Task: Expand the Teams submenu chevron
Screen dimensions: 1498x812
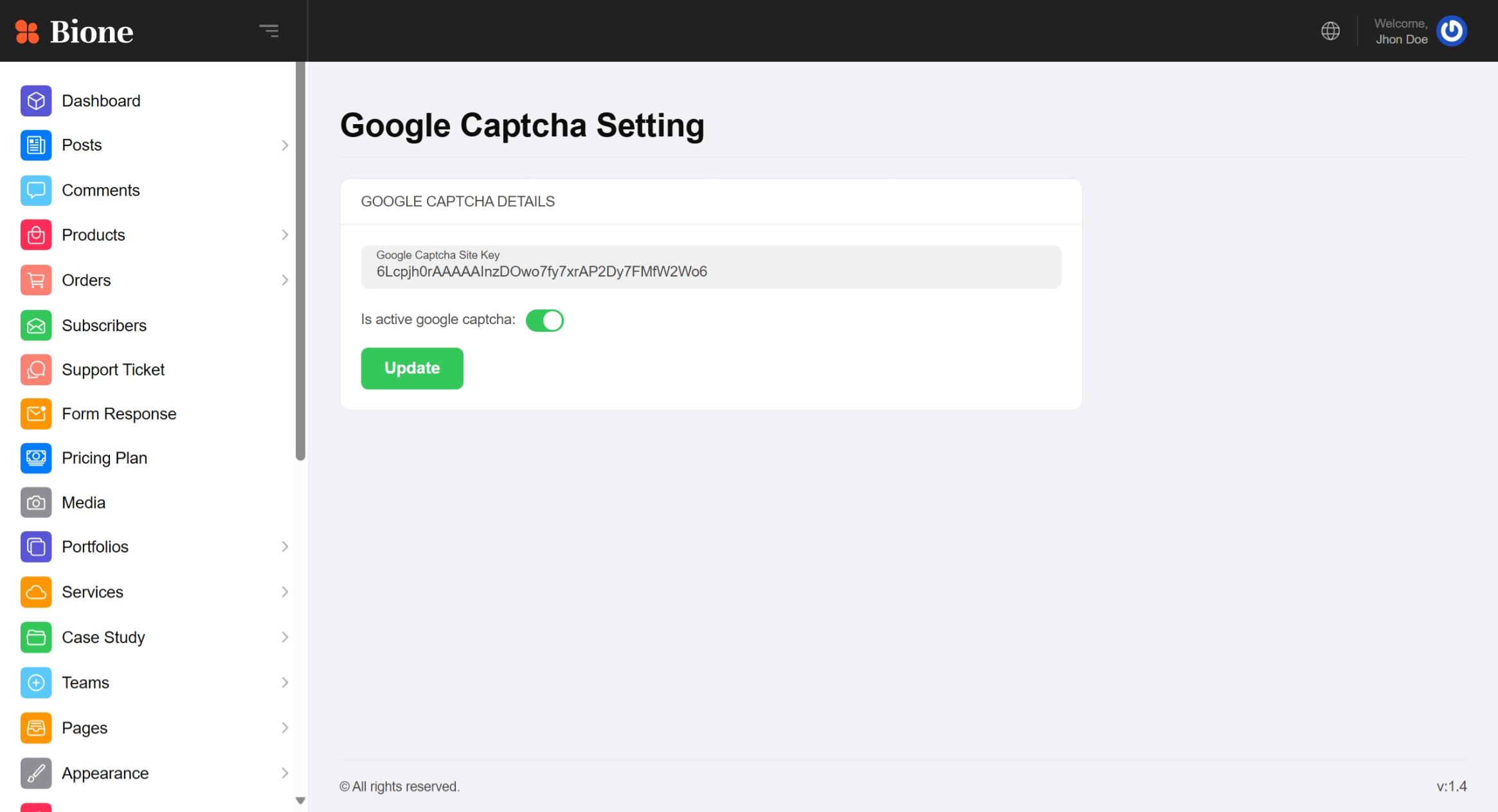Action: pos(285,683)
